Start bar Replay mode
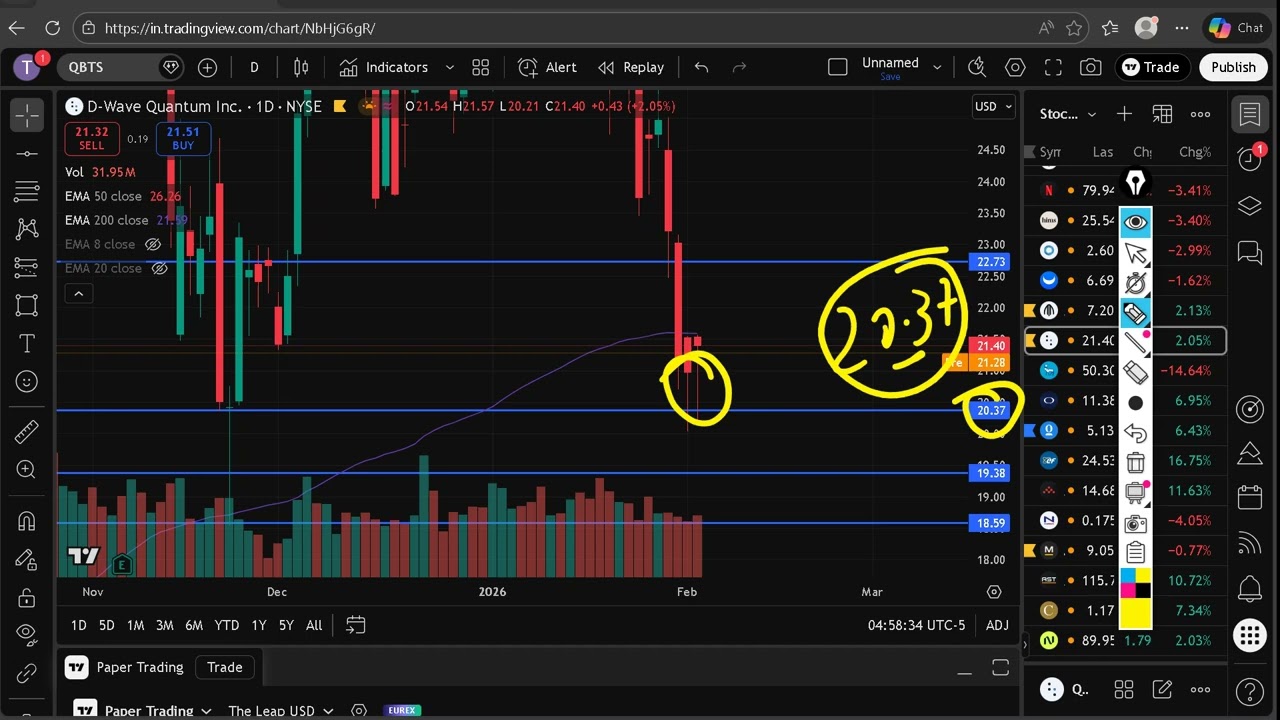The image size is (1280, 720). pyautogui.click(x=631, y=67)
